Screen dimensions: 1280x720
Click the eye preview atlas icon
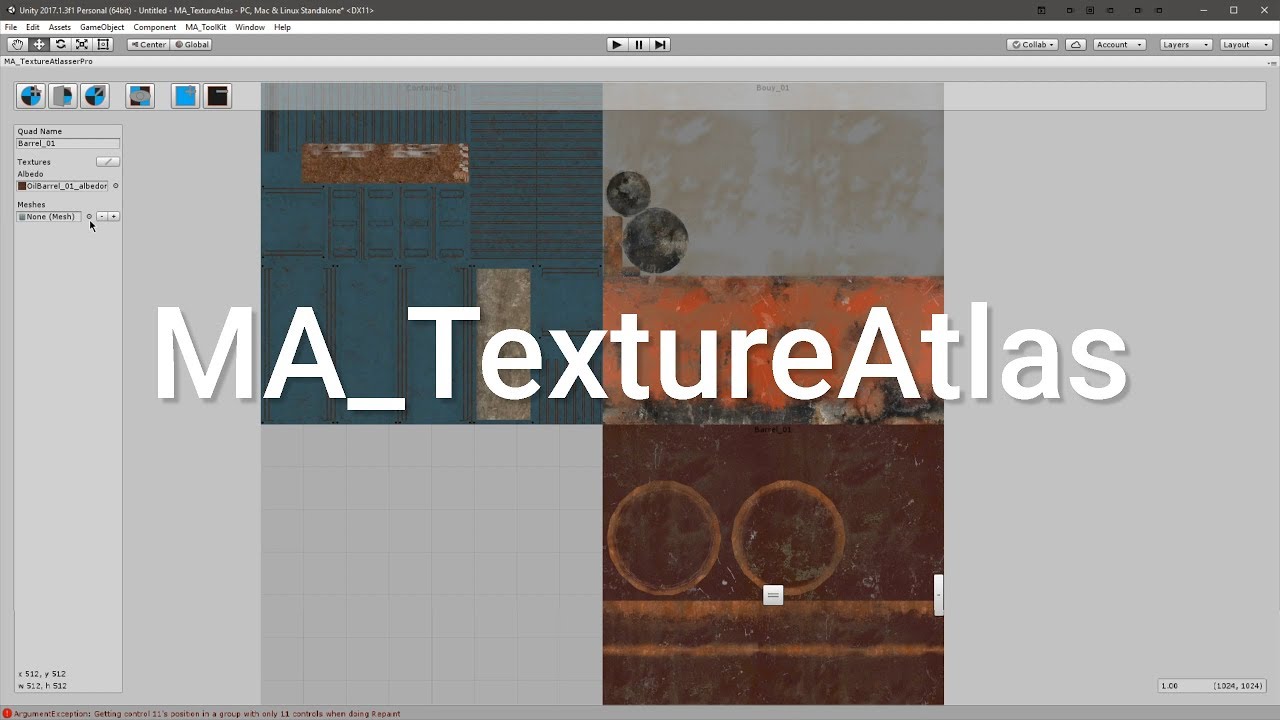coord(140,96)
